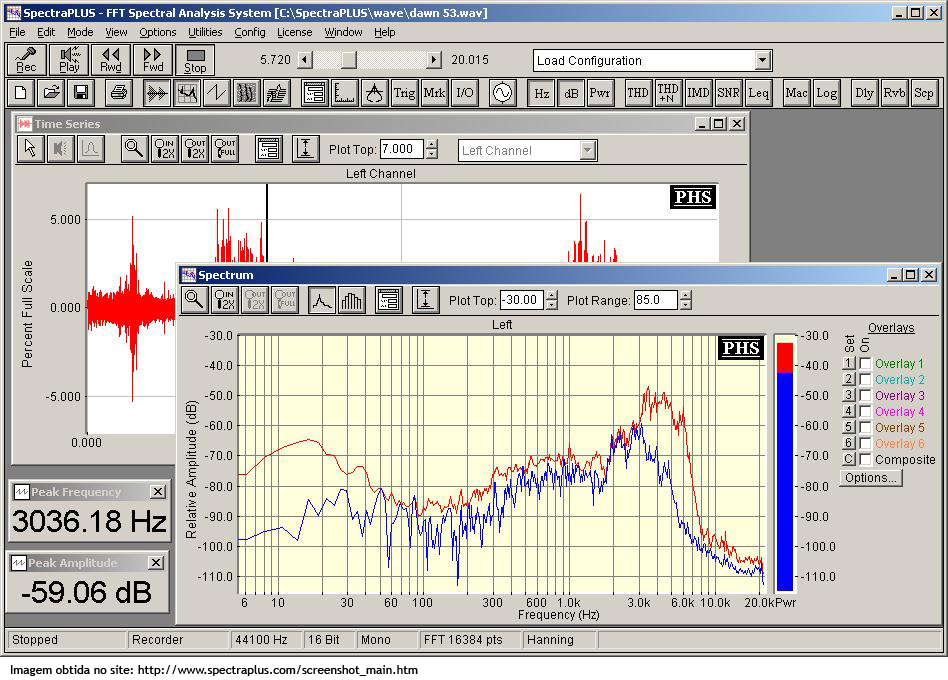Click Spectrum auto-scale vertical icon
948x680 pixels.
tap(426, 299)
